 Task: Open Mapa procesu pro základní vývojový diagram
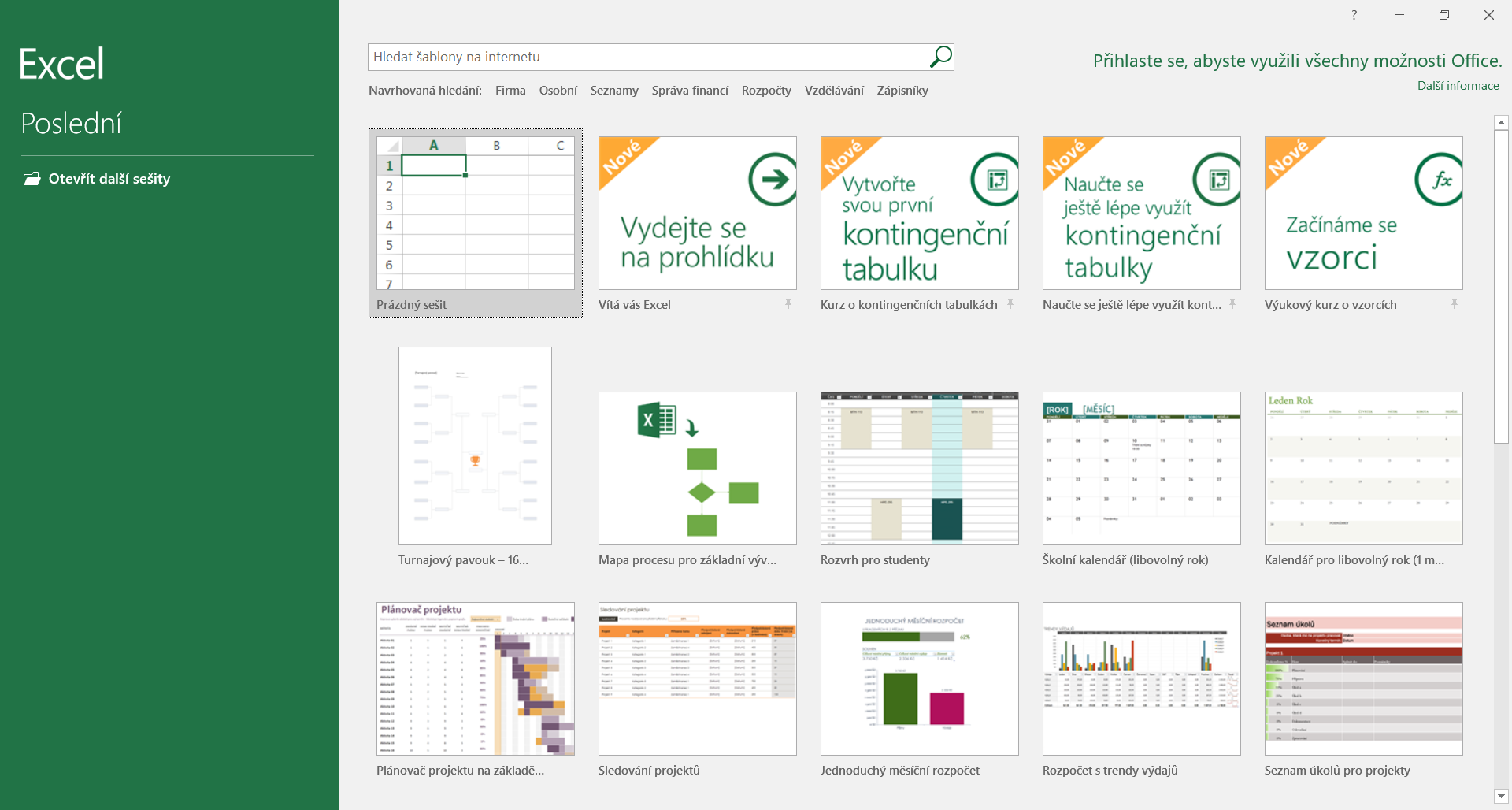698,468
